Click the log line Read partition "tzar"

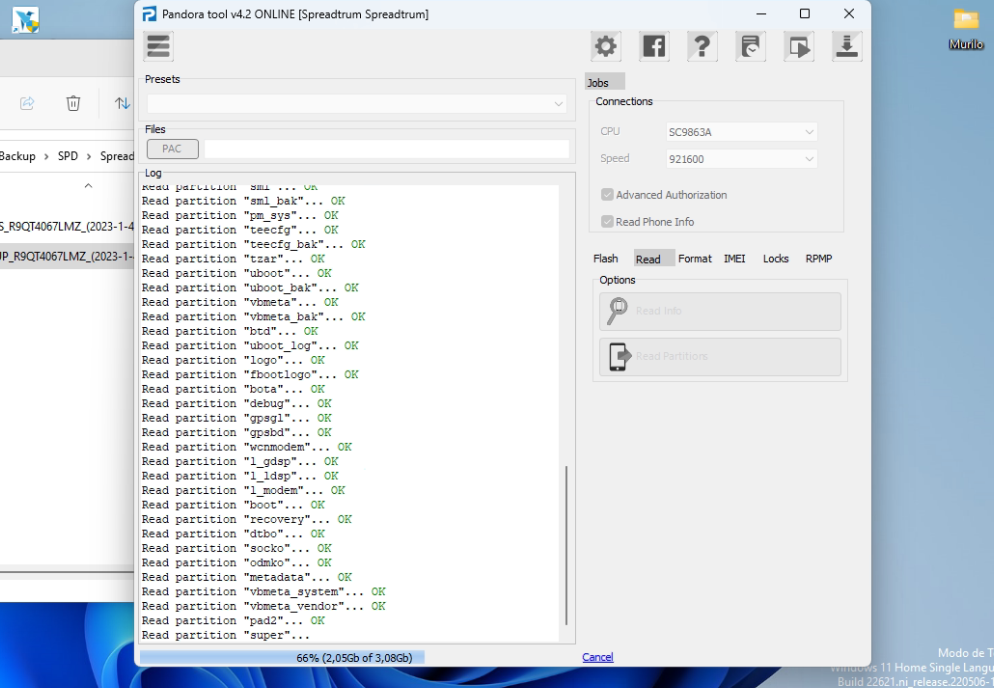point(233,259)
